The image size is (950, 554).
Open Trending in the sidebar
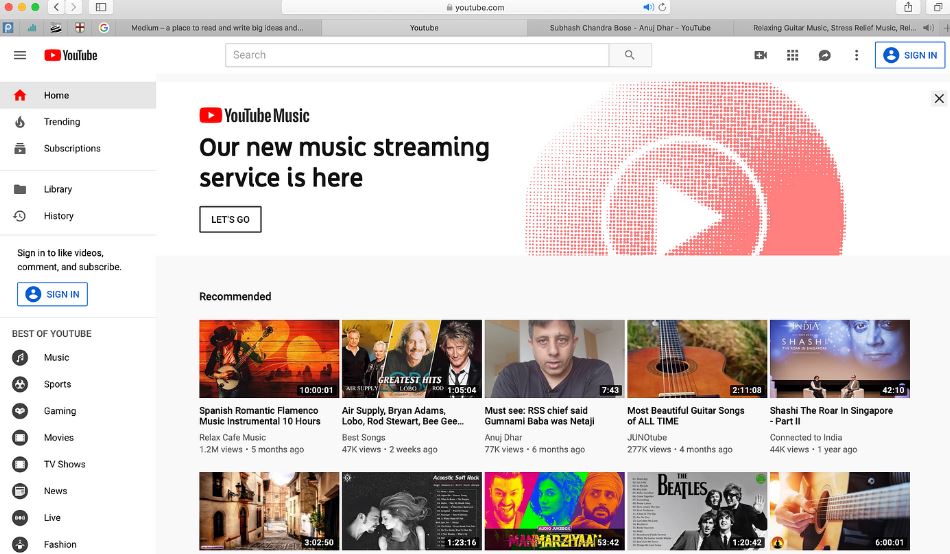click(78, 122)
